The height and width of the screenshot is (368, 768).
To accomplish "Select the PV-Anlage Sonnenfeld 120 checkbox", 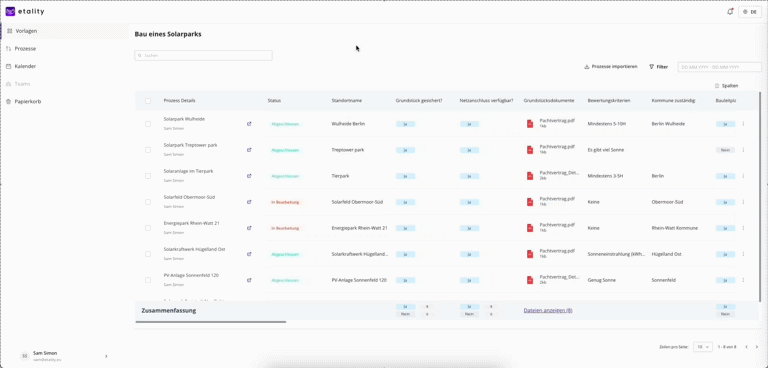I will (x=148, y=280).
